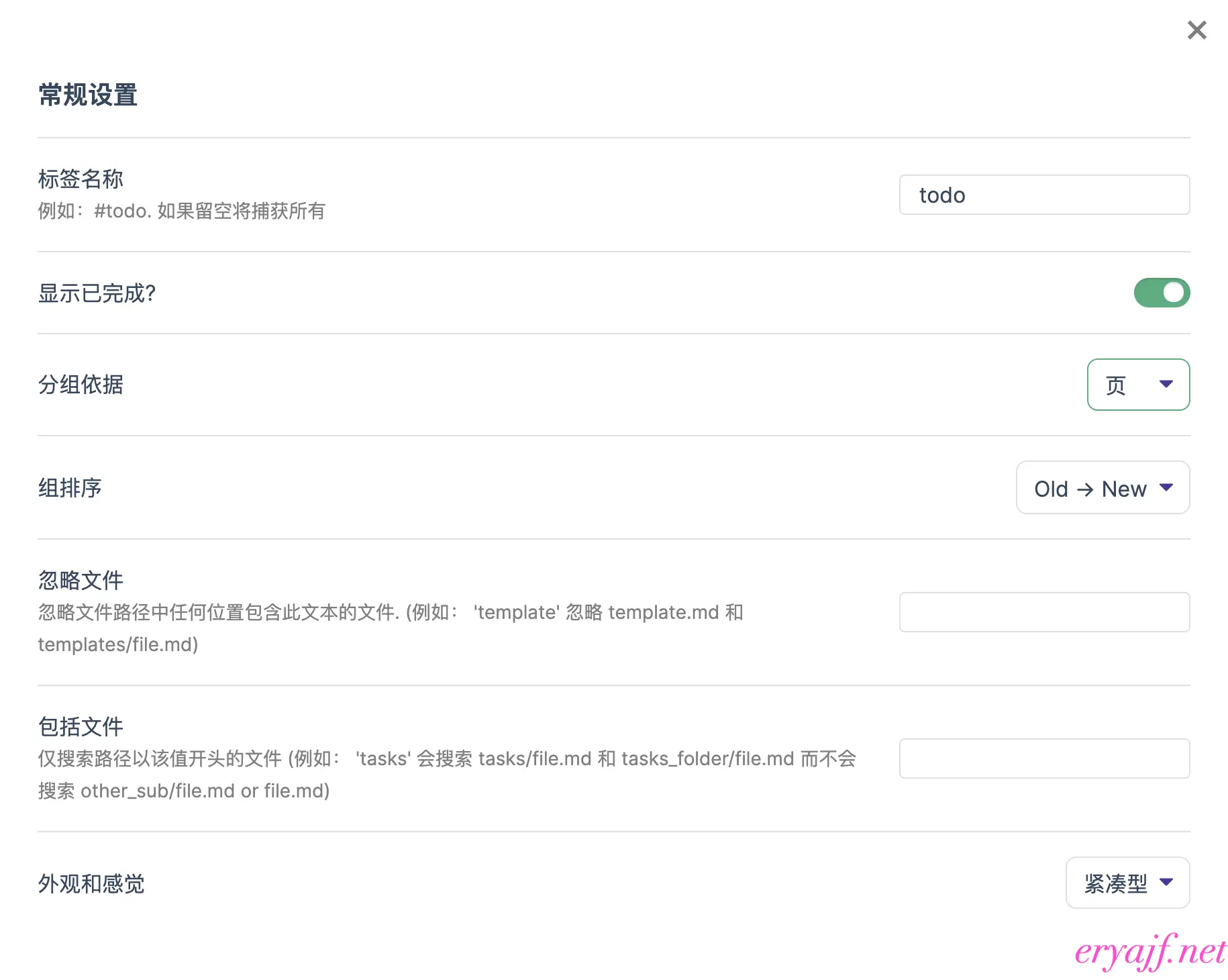Click the arrow icon in 分组依据 dropdown
1228x980 pixels.
[x=1166, y=384]
